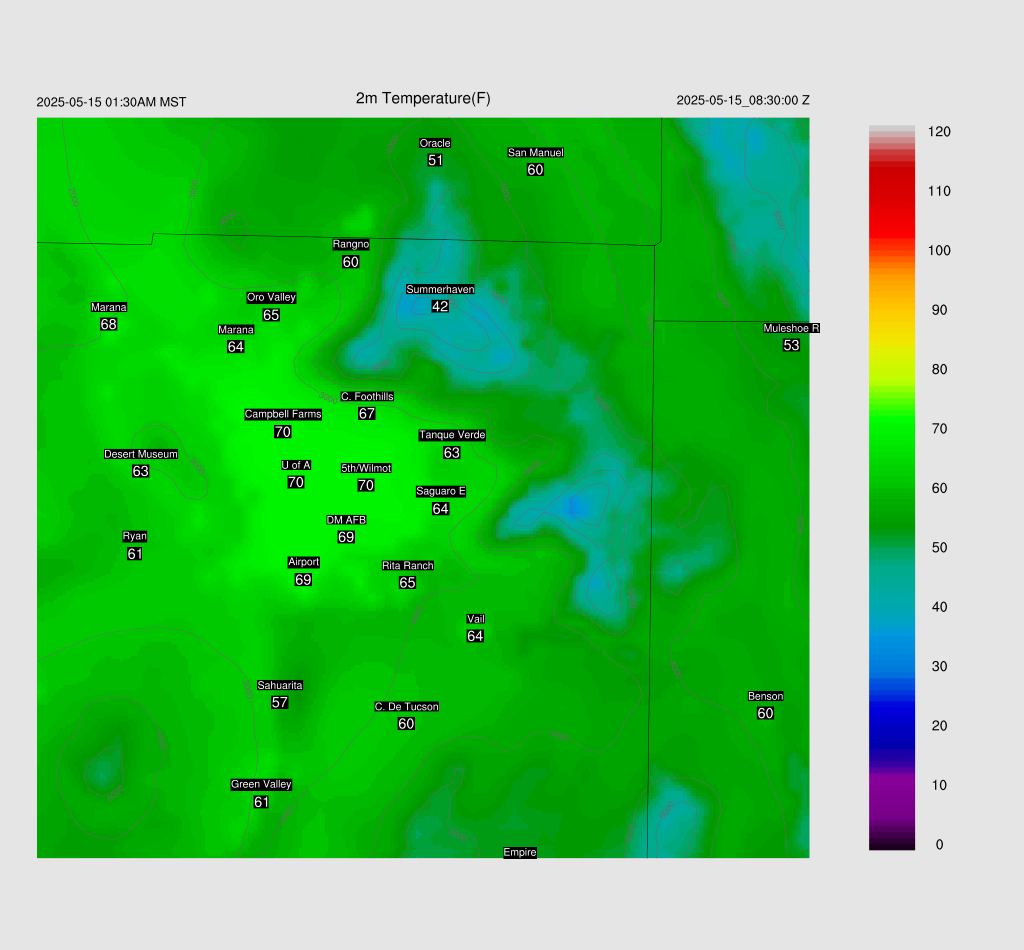Click the 61 reading under Green Valley

(x=261, y=802)
